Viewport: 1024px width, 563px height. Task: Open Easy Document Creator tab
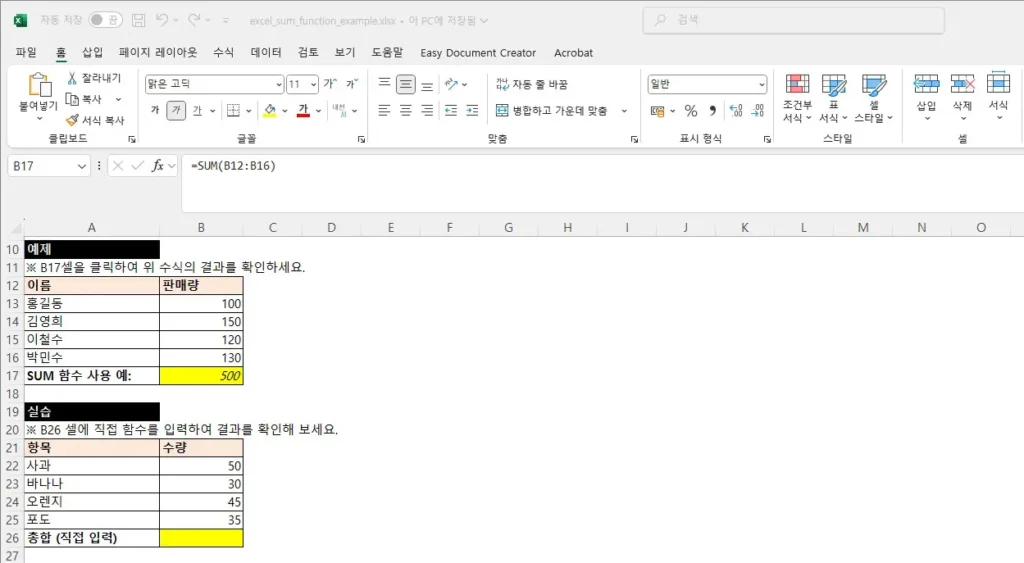478,53
